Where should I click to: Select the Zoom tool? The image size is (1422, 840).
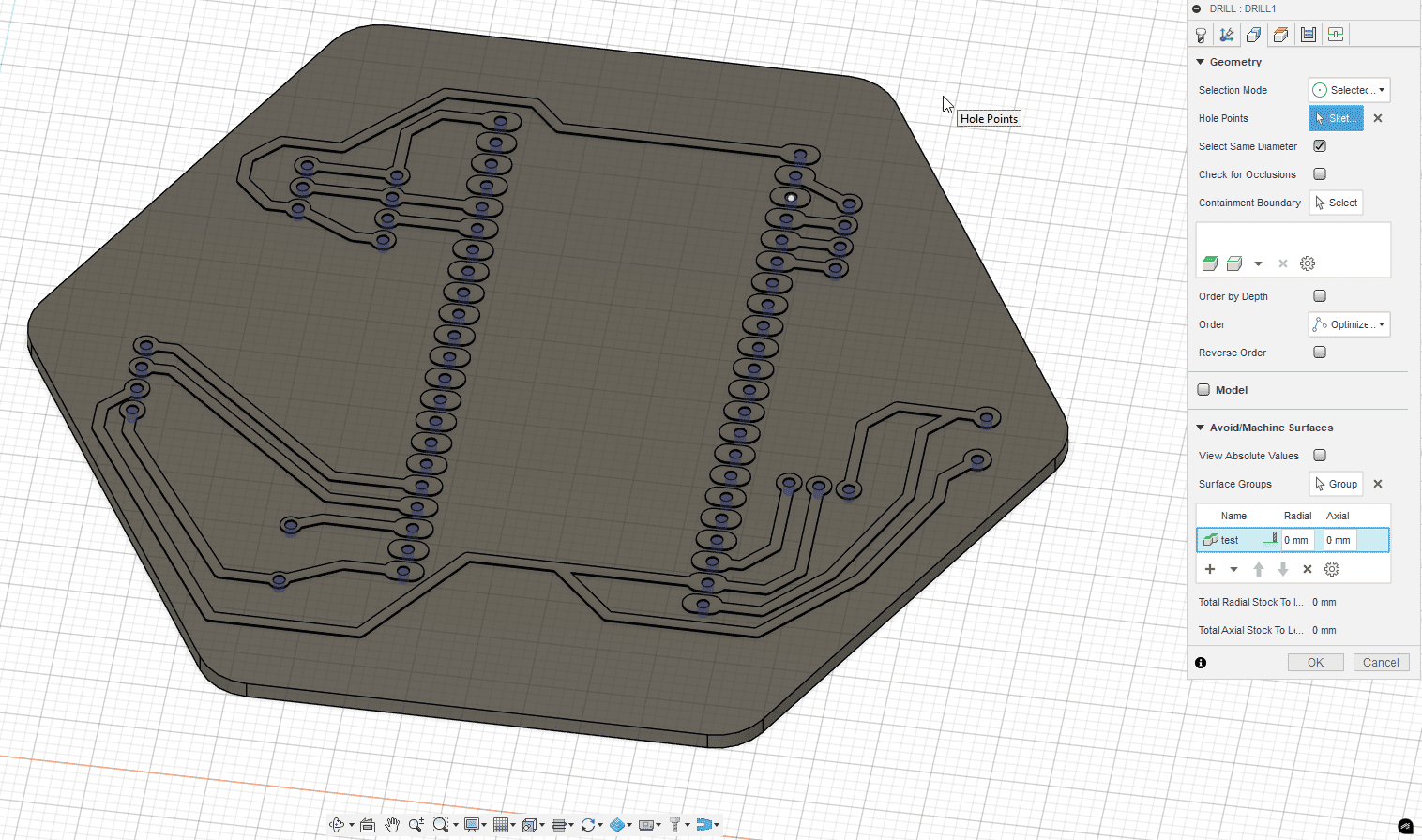coord(416,825)
